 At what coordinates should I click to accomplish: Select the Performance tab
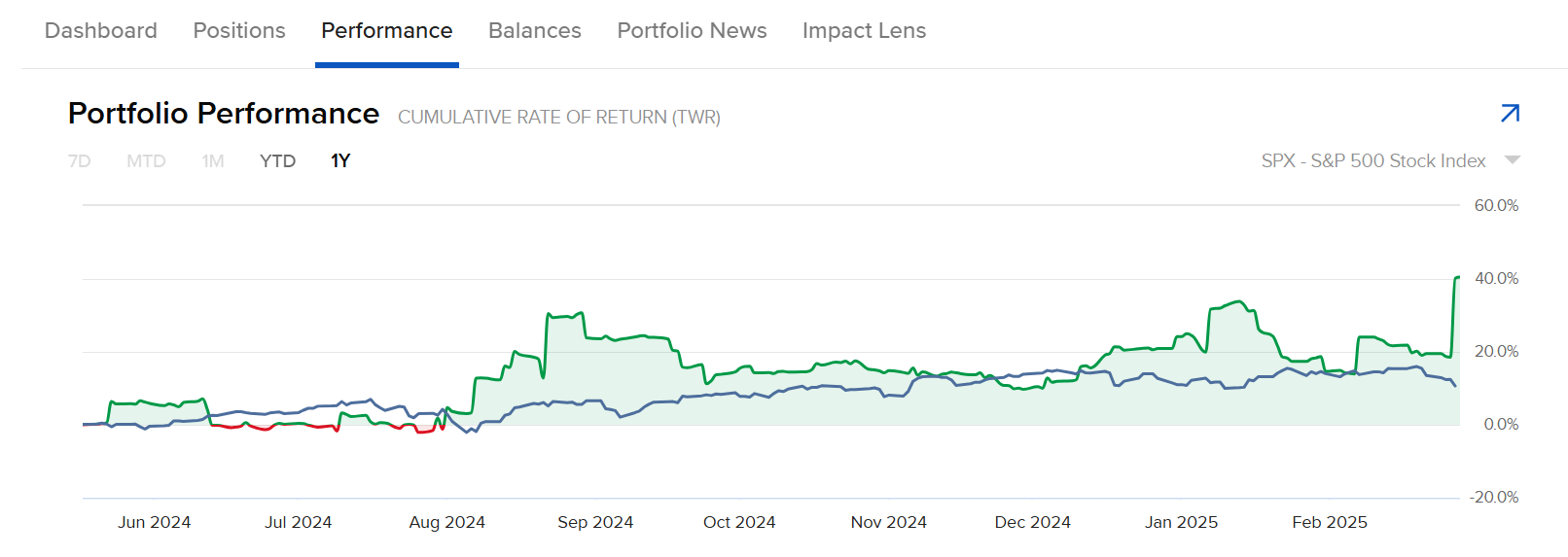click(386, 31)
